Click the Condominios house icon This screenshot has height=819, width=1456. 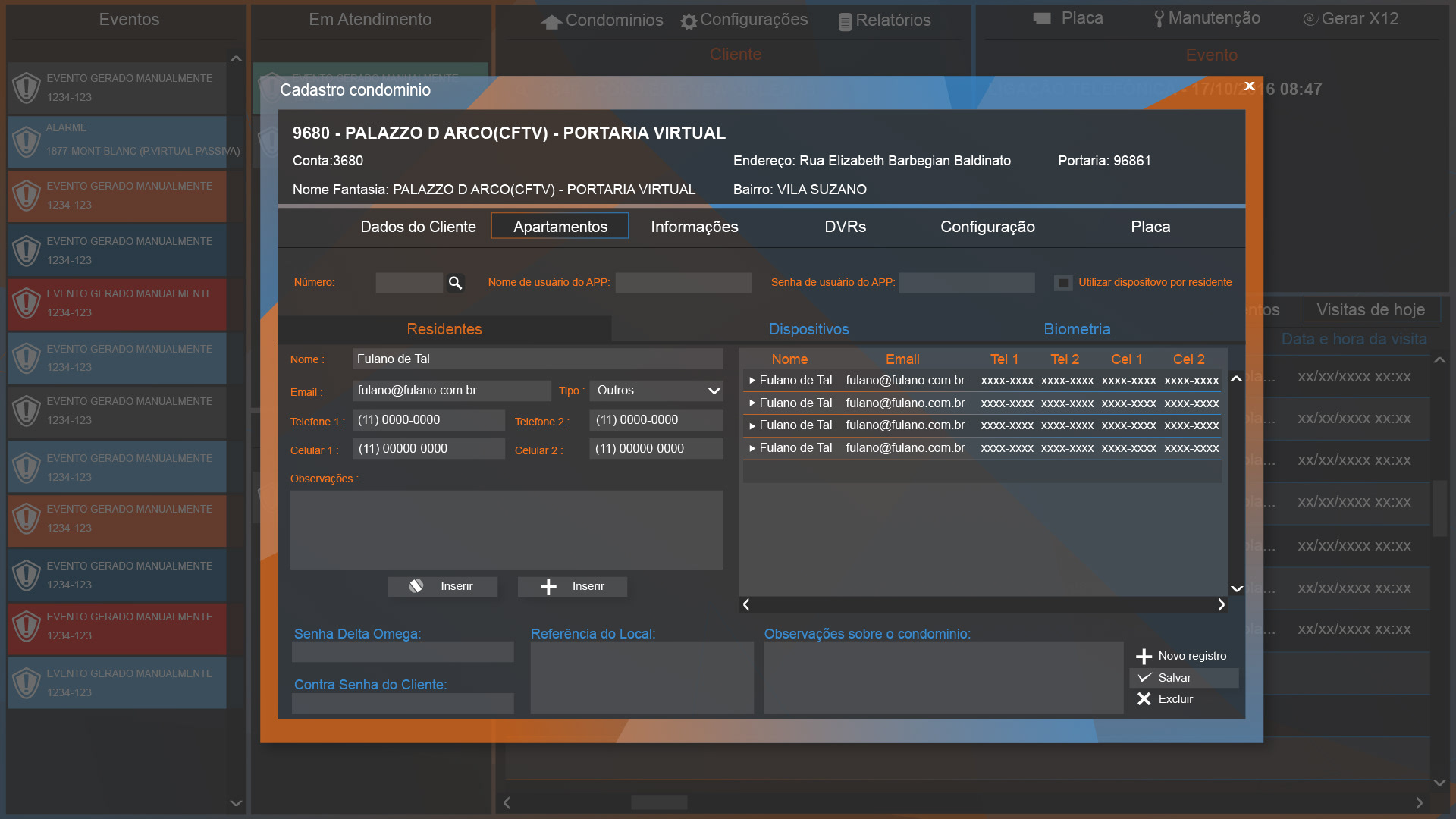[x=551, y=22]
